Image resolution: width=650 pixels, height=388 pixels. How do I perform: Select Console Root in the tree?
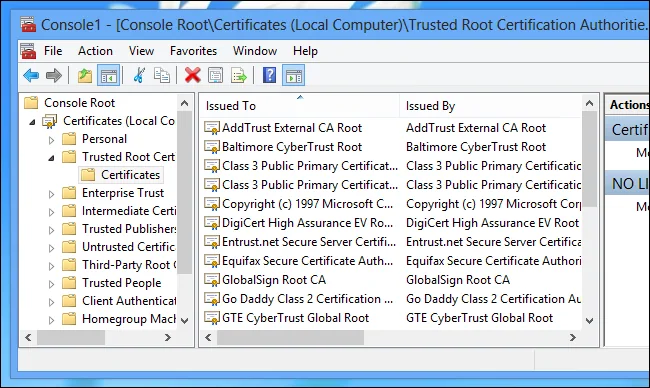80,103
